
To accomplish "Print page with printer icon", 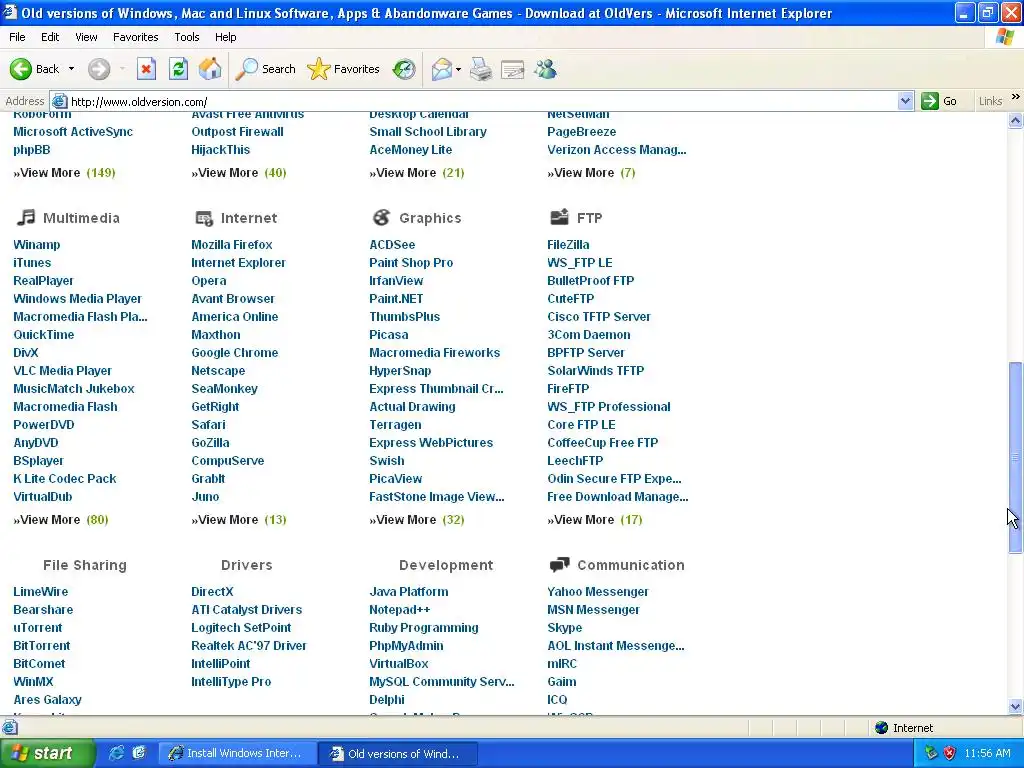I will point(481,69).
